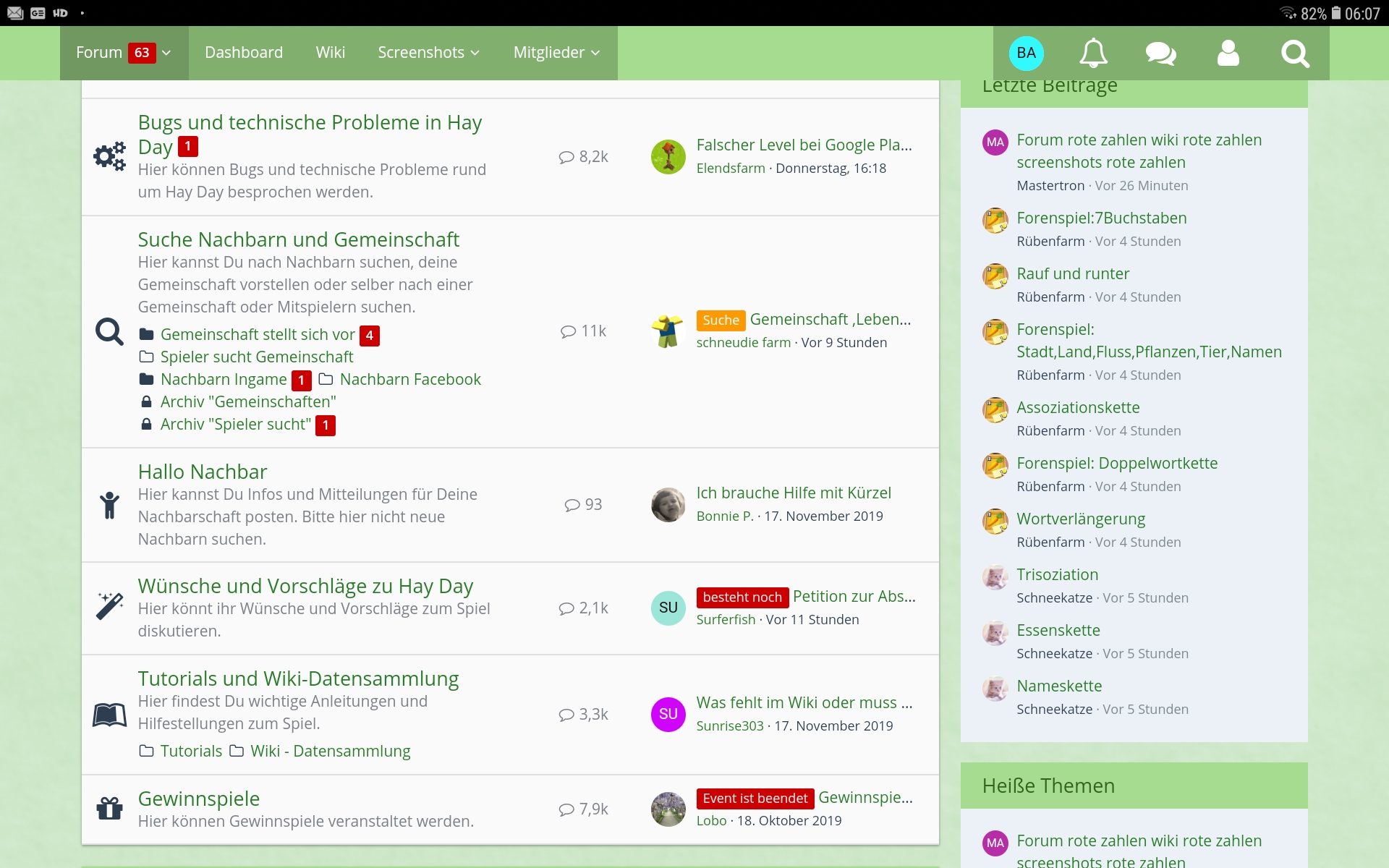Open the Hallo Nachbar forum
The width and height of the screenshot is (1389, 868).
[x=203, y=472]
